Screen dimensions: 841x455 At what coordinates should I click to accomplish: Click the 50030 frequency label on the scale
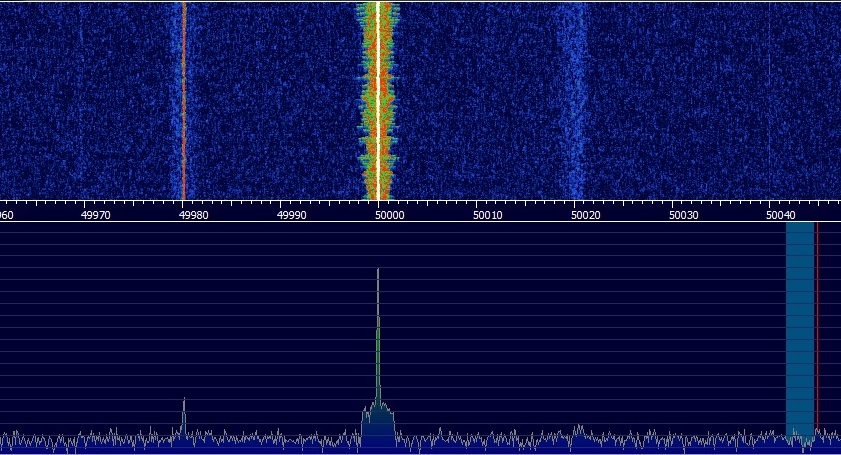(x=684, y=215)
